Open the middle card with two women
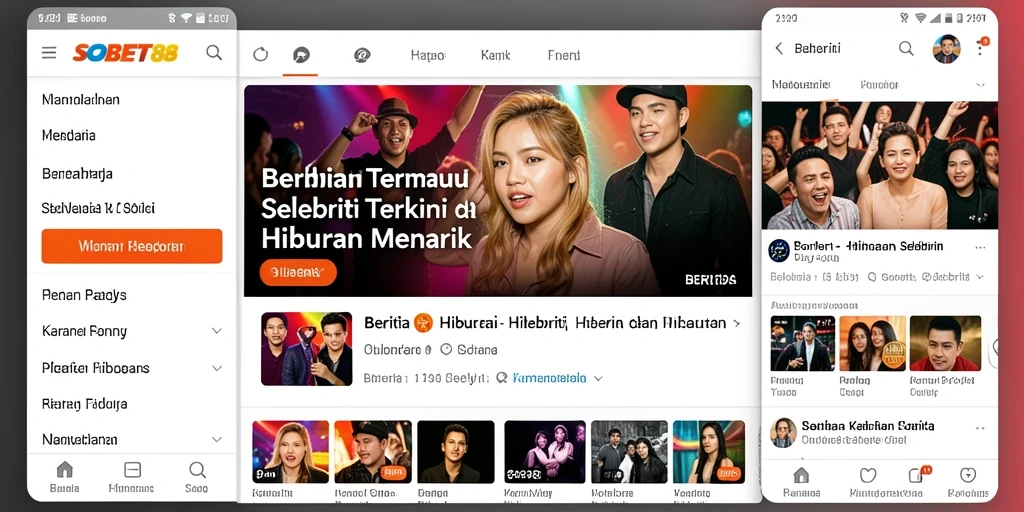This screenshot has width=1024, height=512. pyautogui.click(x=872, y=344)
